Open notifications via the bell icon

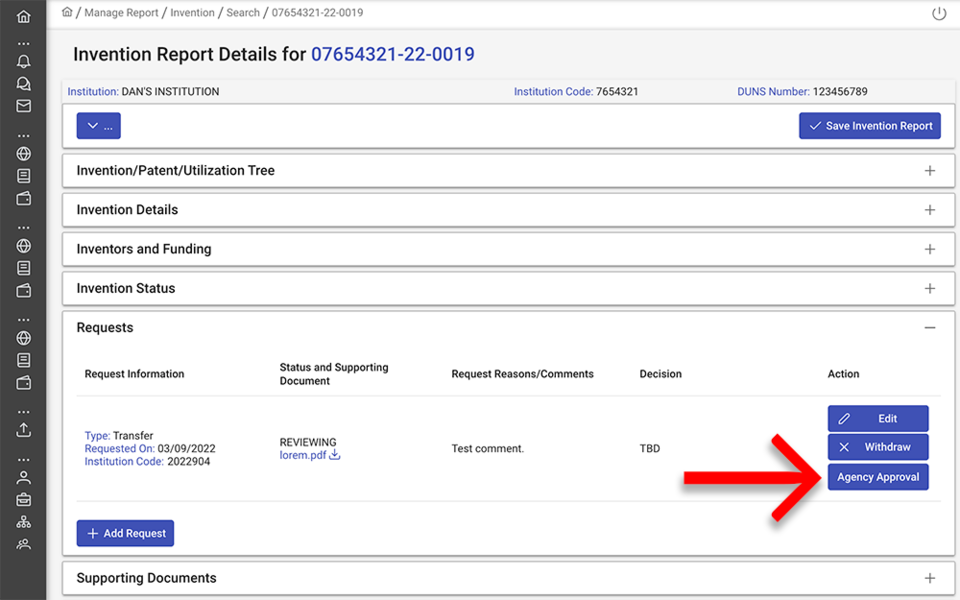click(24, 62)
